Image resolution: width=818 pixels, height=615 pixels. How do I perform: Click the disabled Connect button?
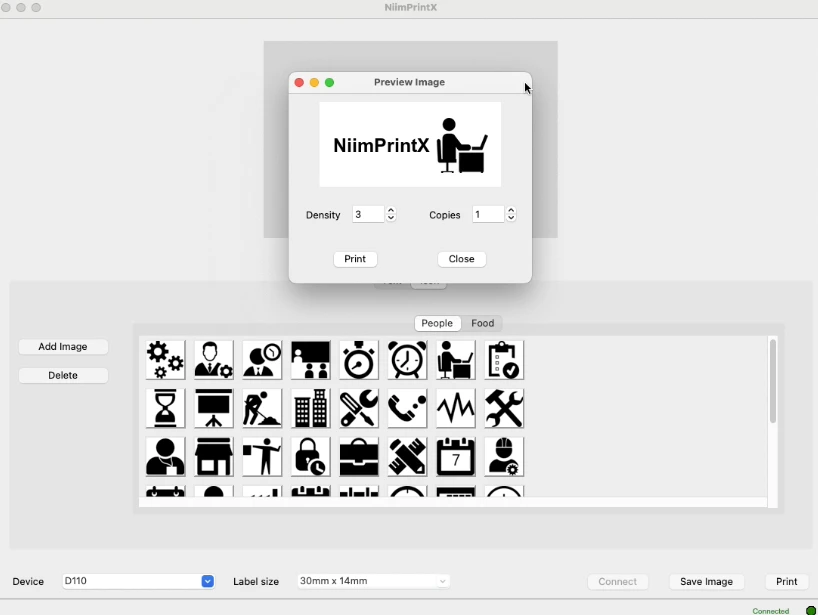[x=618, y=582]
